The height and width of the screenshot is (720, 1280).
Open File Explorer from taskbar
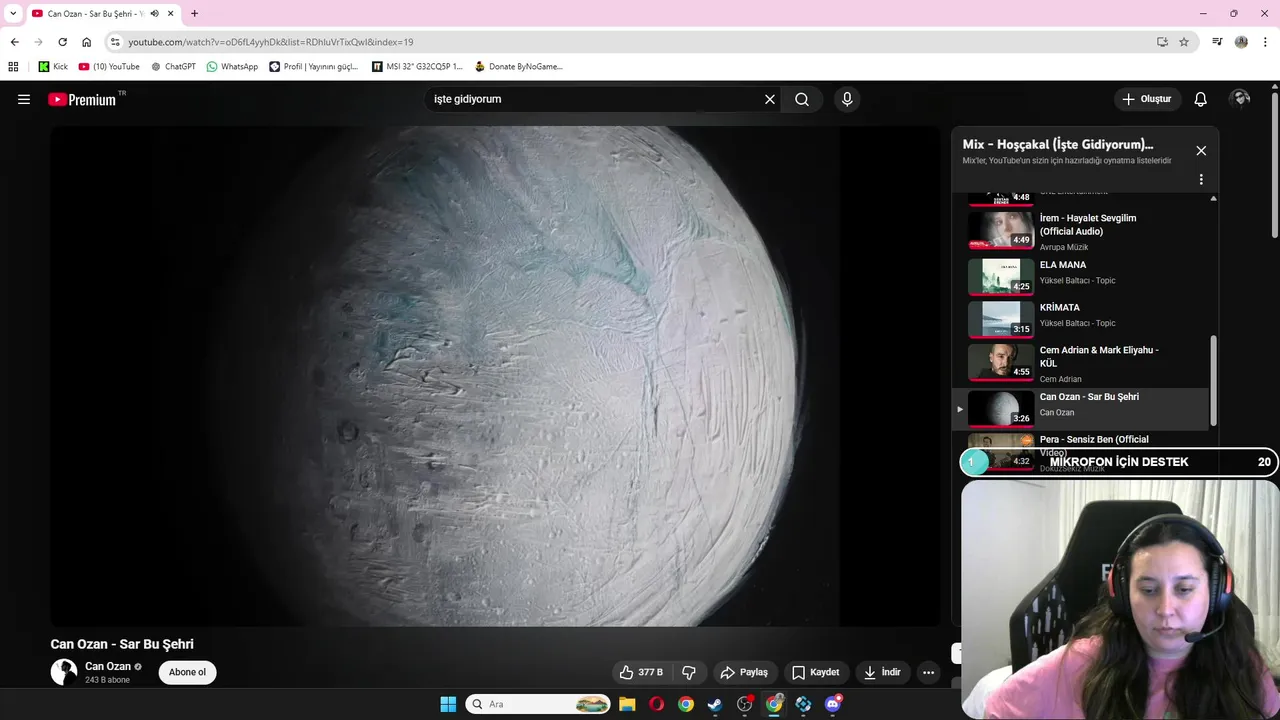point(627,704)
